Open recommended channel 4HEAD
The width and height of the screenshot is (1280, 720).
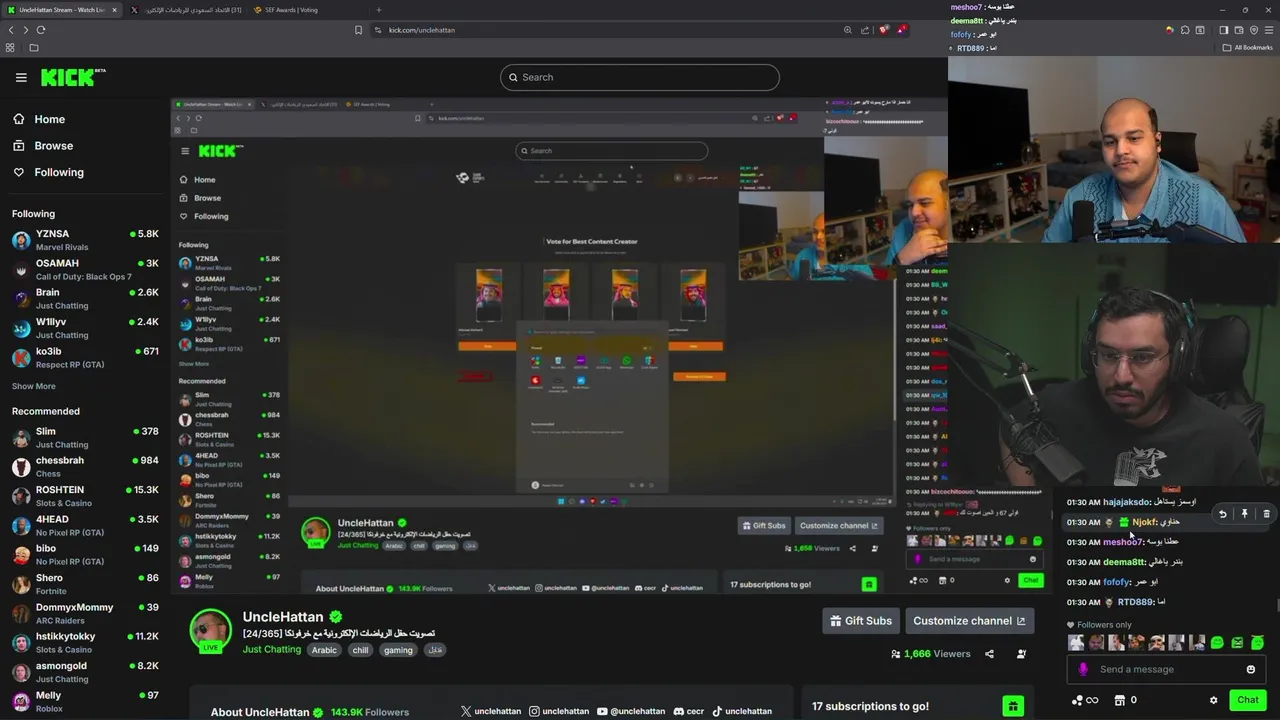click(x=85, y=525)
